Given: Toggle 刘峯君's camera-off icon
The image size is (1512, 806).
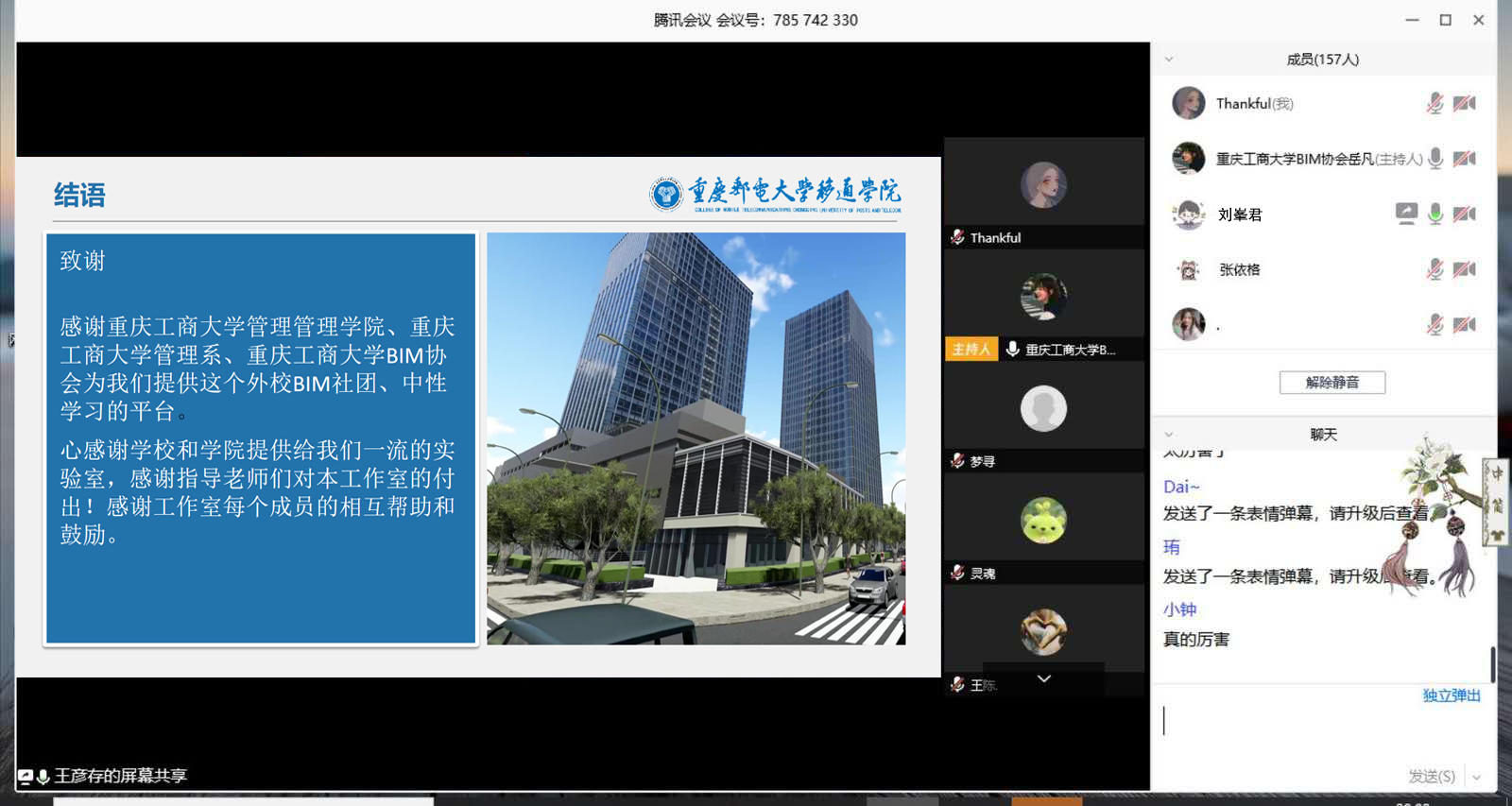Looking at the screenshot, I should click(x=1465, y=214).
